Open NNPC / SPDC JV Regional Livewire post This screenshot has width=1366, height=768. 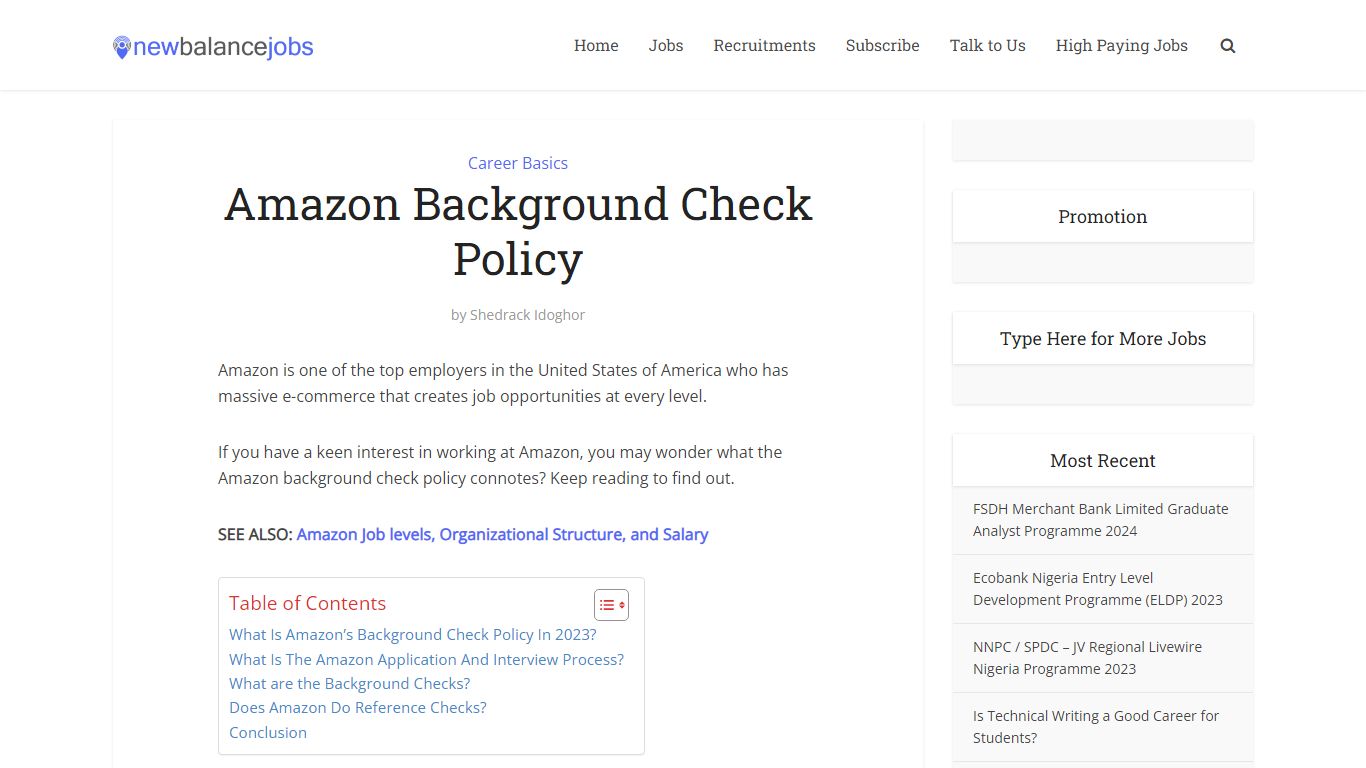pyautogui.click(x=1087, y=658)
